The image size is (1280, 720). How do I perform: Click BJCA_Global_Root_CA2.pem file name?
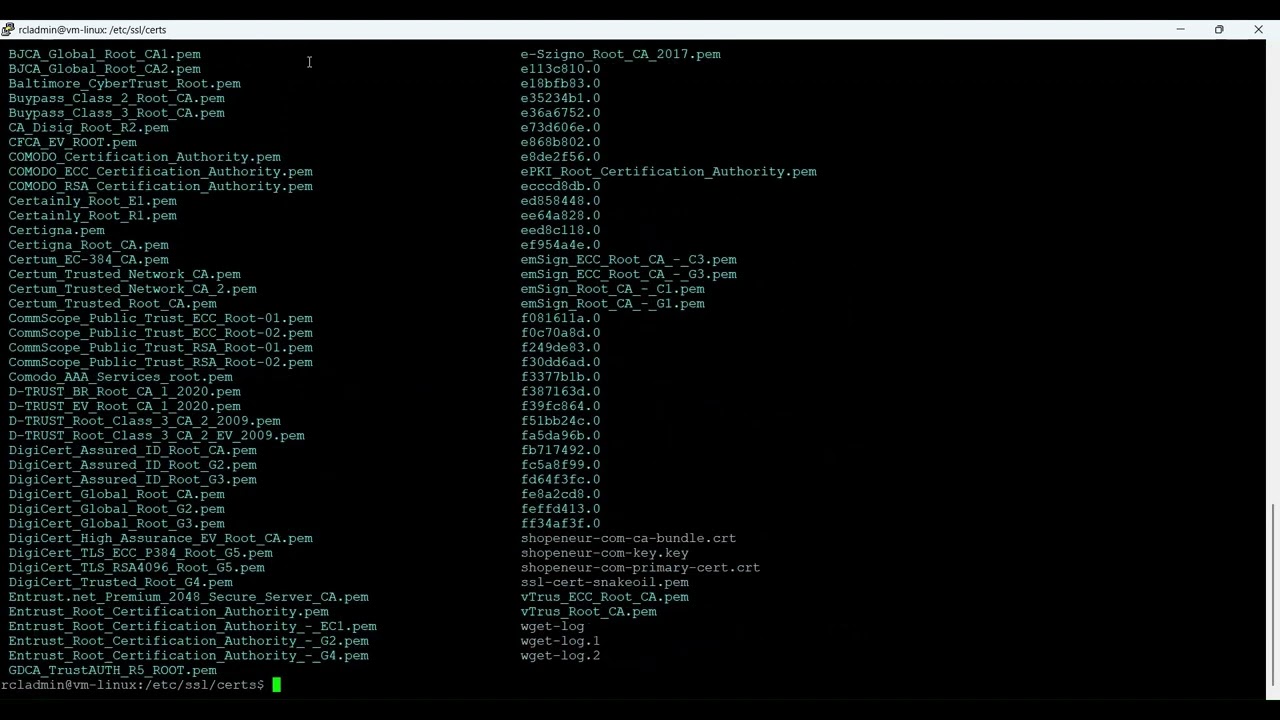click(x=105, y=69)
